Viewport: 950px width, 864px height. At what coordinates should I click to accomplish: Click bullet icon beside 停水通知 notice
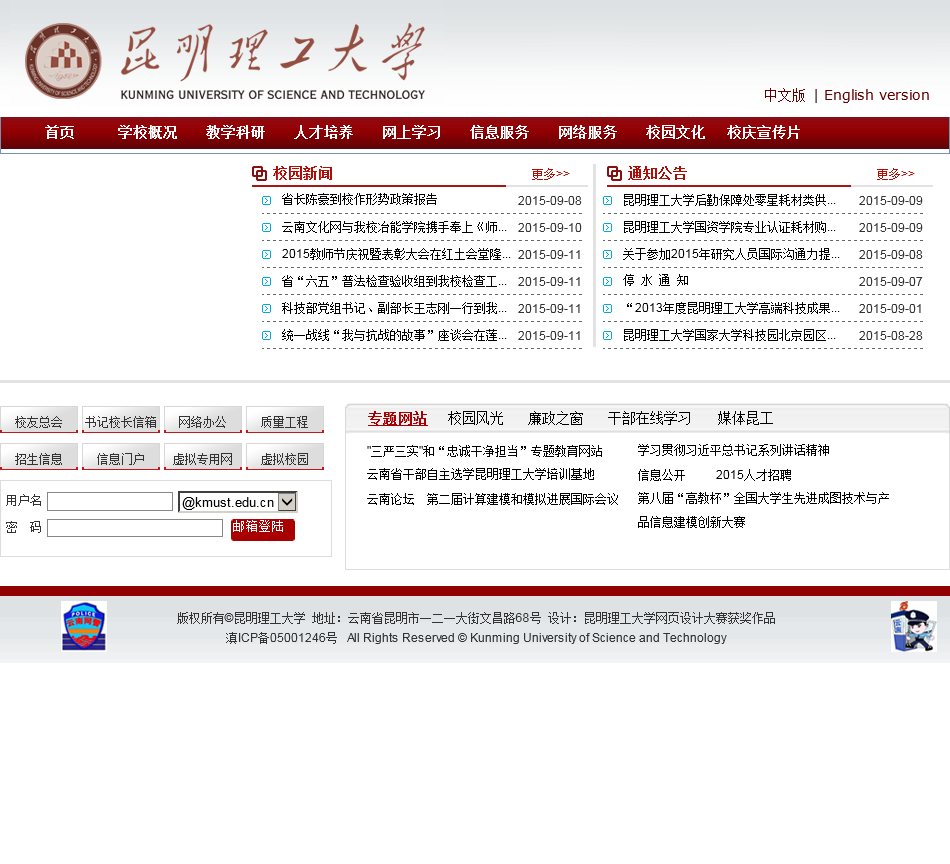point(608,281)
